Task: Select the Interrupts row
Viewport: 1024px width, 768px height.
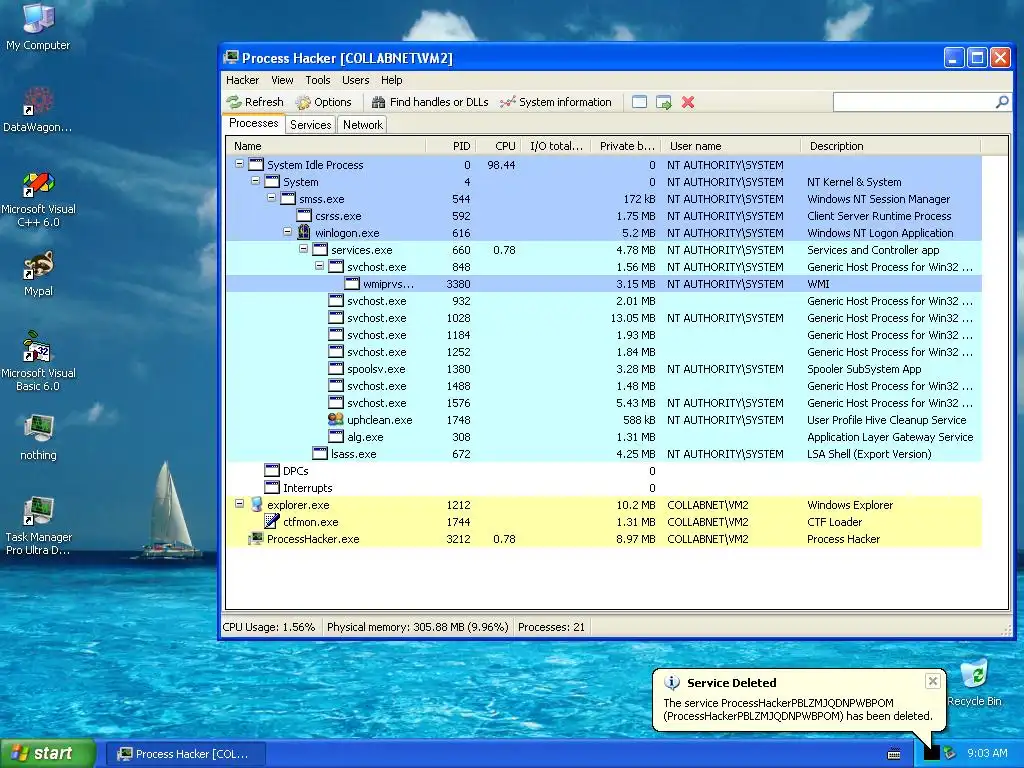Action: pos(603,488)
